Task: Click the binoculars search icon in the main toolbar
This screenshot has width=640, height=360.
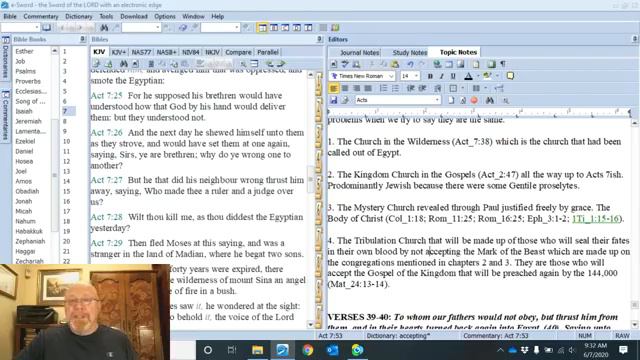Action: point(104,28)
